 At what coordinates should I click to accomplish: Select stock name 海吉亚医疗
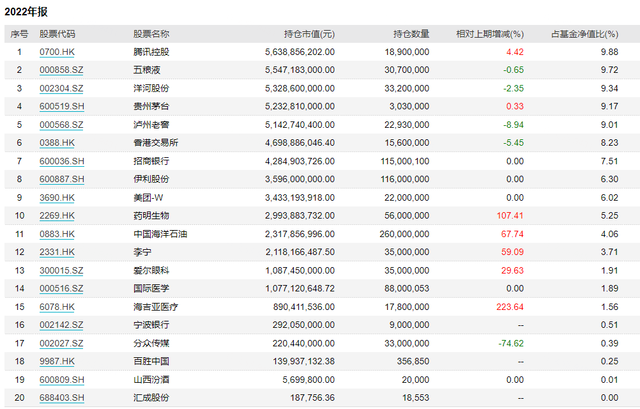point(156,307)
